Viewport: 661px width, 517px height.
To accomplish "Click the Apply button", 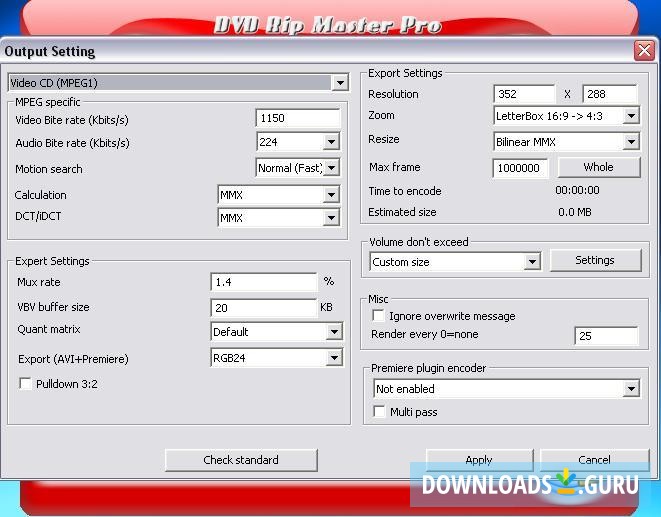I will [x=479, y=460].
